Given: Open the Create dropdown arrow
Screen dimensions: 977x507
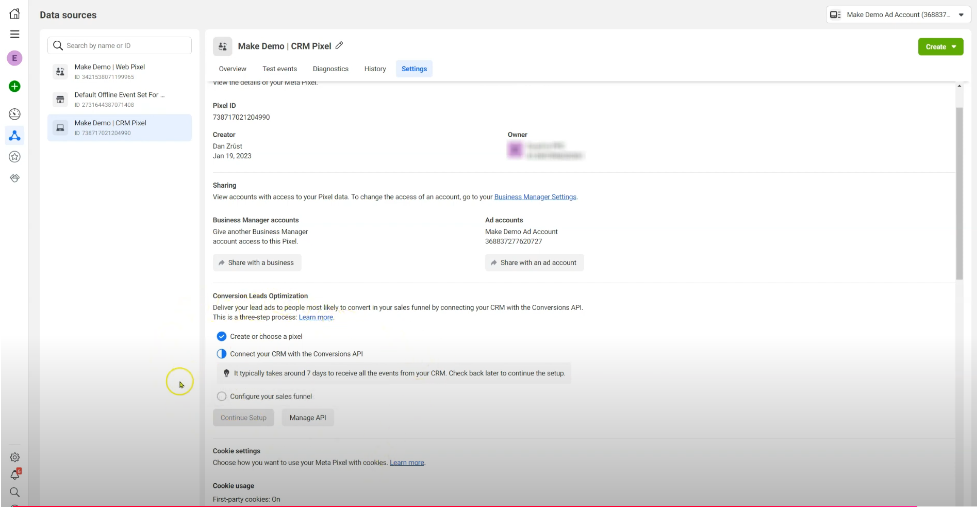Looking at the screenshot, I should click(x=954, y=47).
